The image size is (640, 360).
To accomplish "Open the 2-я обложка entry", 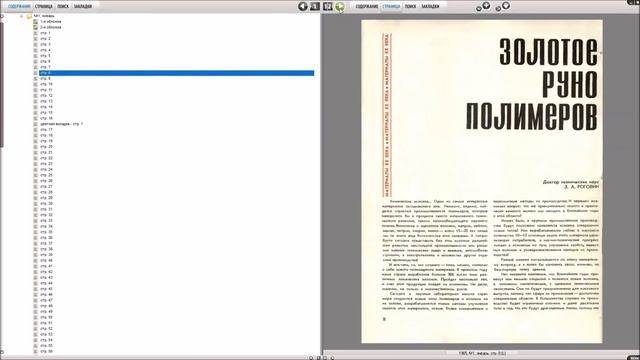I will [x=51, y=27].
